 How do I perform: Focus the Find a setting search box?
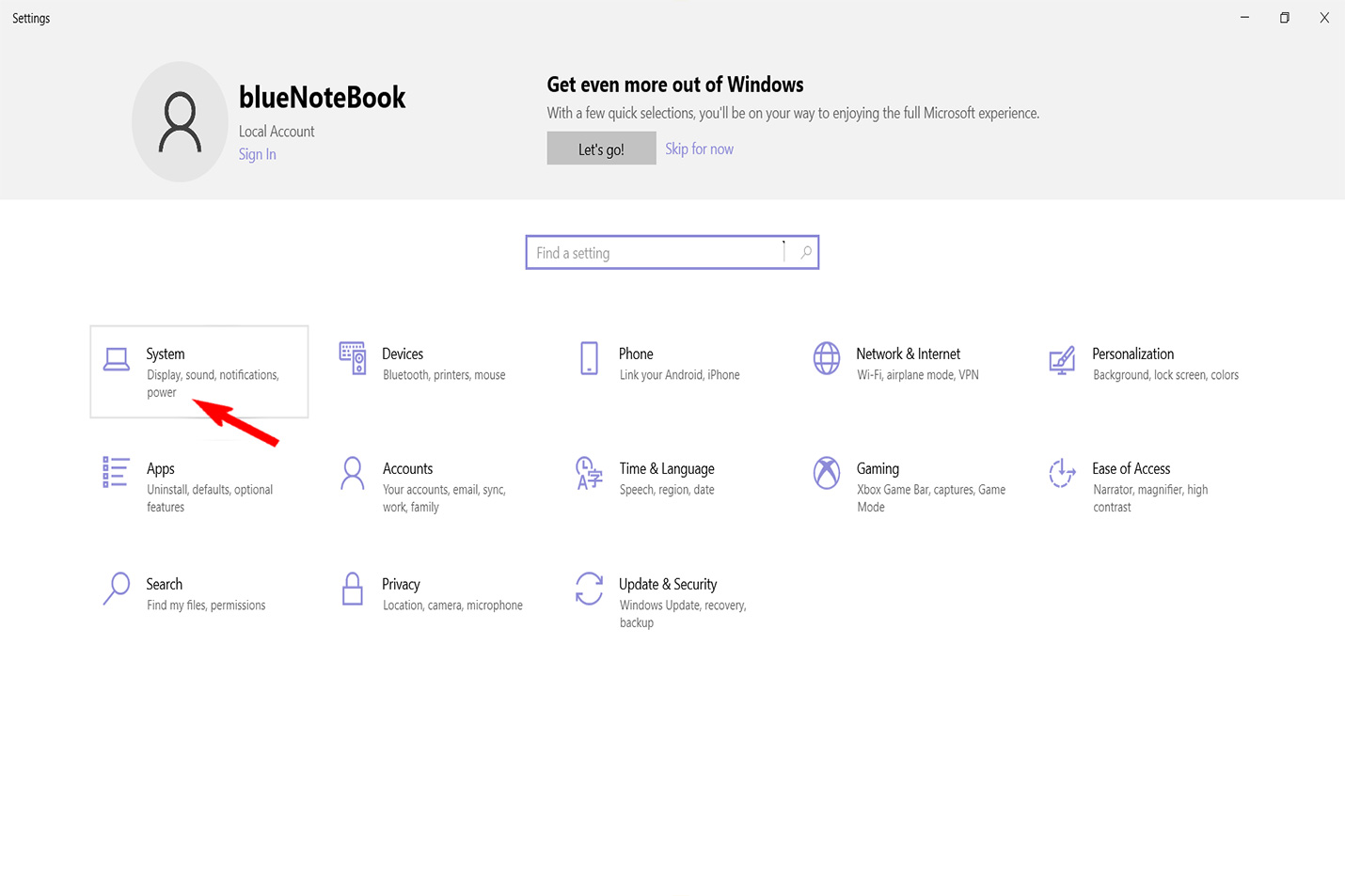pos(672,252)
